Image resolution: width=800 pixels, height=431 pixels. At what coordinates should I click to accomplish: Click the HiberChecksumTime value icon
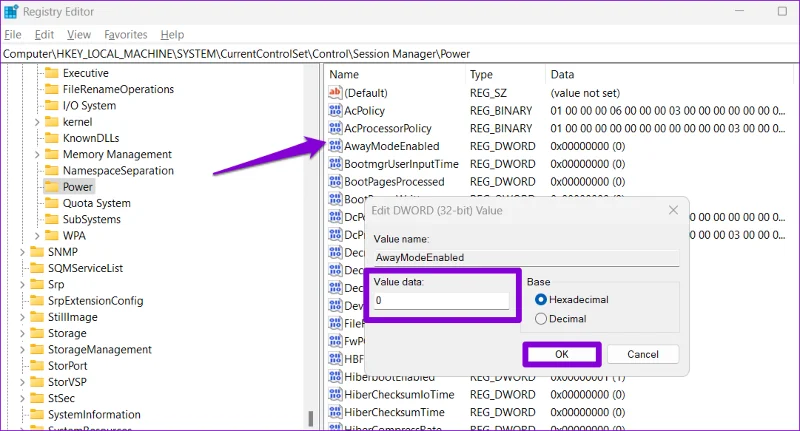(335, 412)
